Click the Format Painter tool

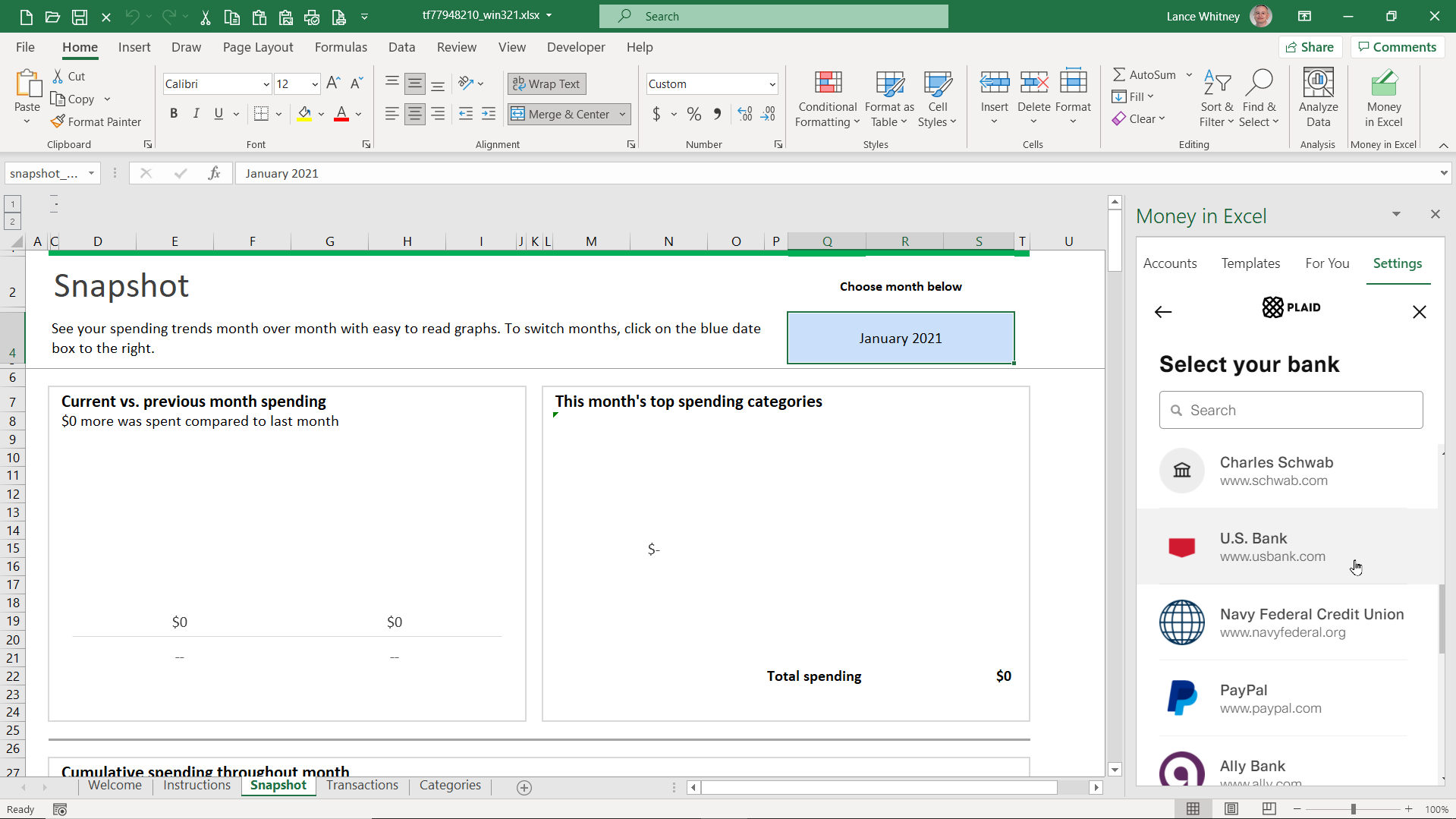coord(96,121)
